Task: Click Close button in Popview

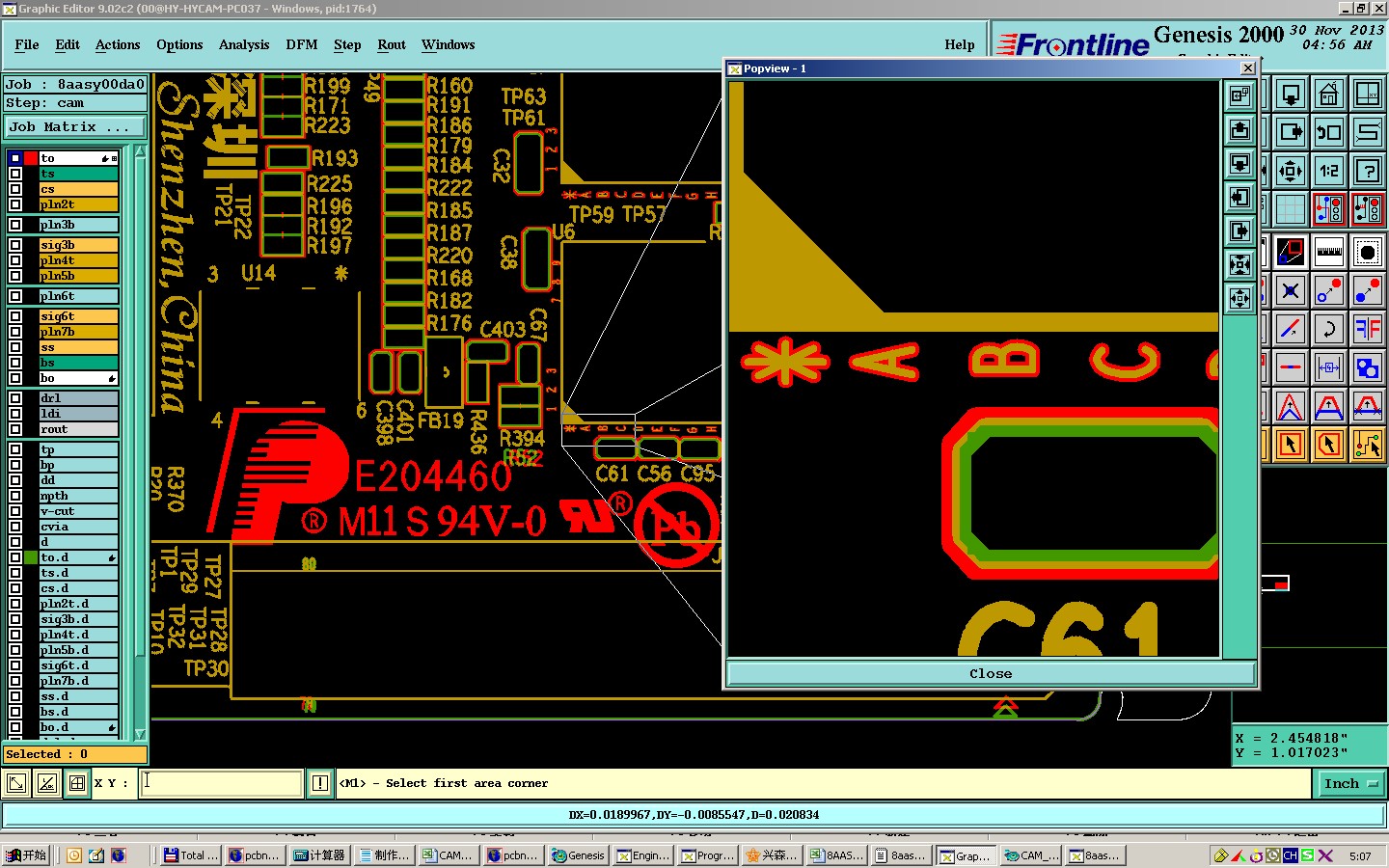Action: (x=991, y=673)
